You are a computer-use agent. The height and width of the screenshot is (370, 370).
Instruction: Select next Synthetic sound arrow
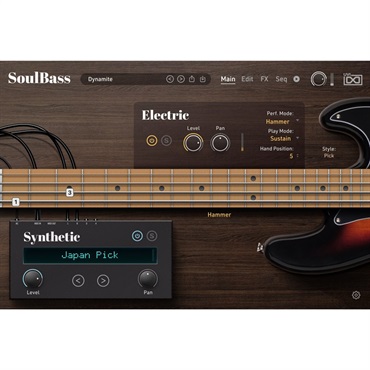coord(103,281)
